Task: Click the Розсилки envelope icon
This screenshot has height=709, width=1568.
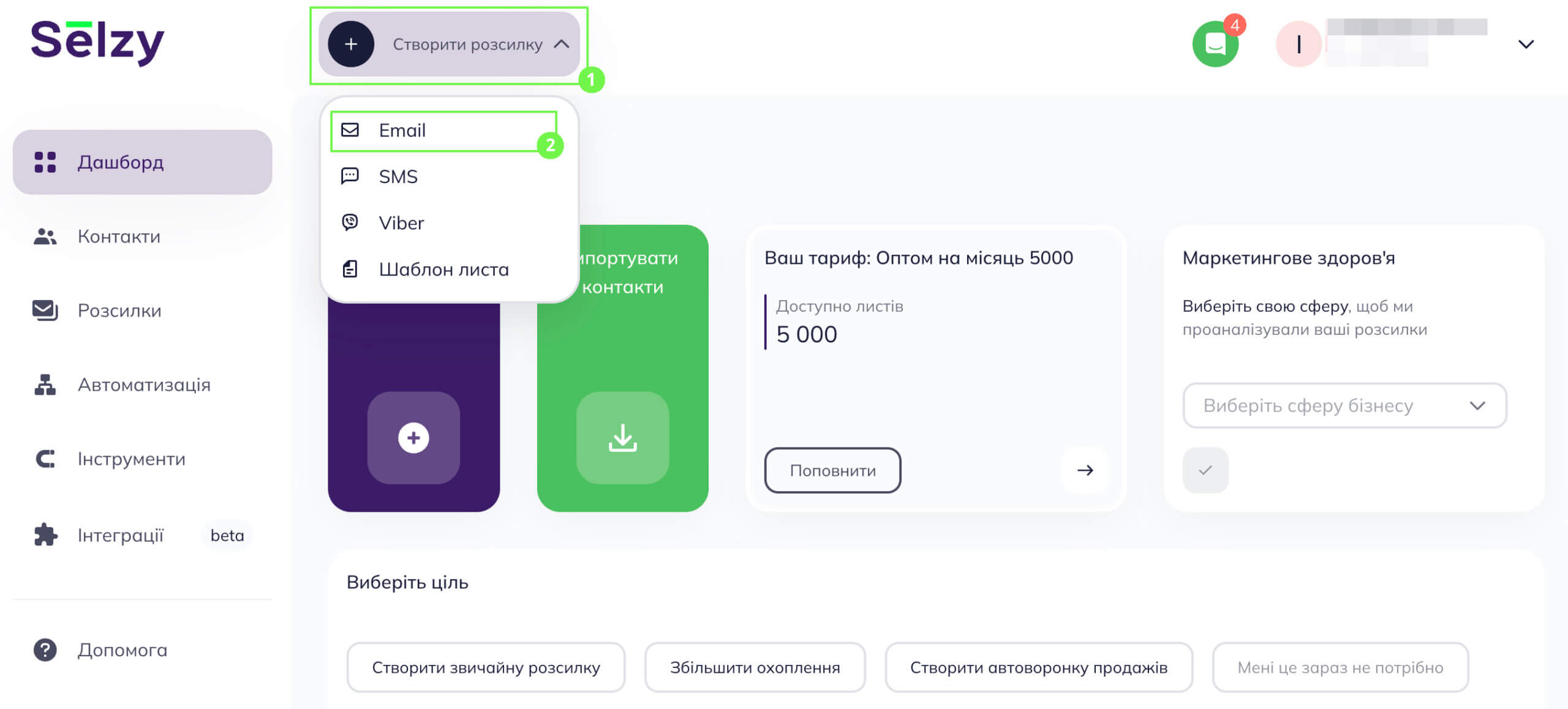Action: (45, 310)
